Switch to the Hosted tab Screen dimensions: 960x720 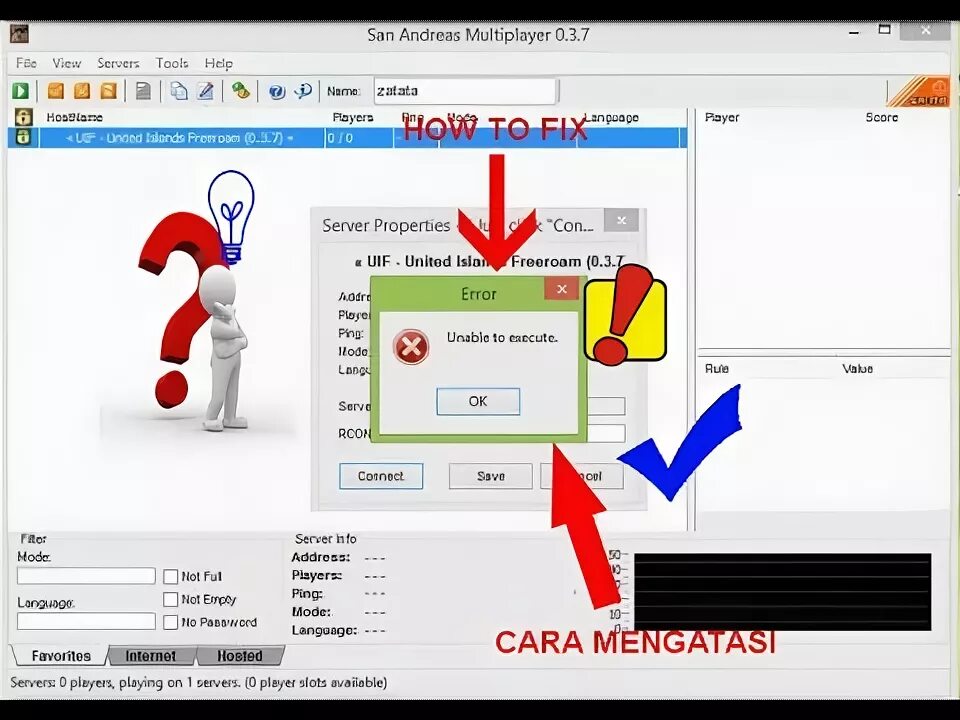pos(240,656)
